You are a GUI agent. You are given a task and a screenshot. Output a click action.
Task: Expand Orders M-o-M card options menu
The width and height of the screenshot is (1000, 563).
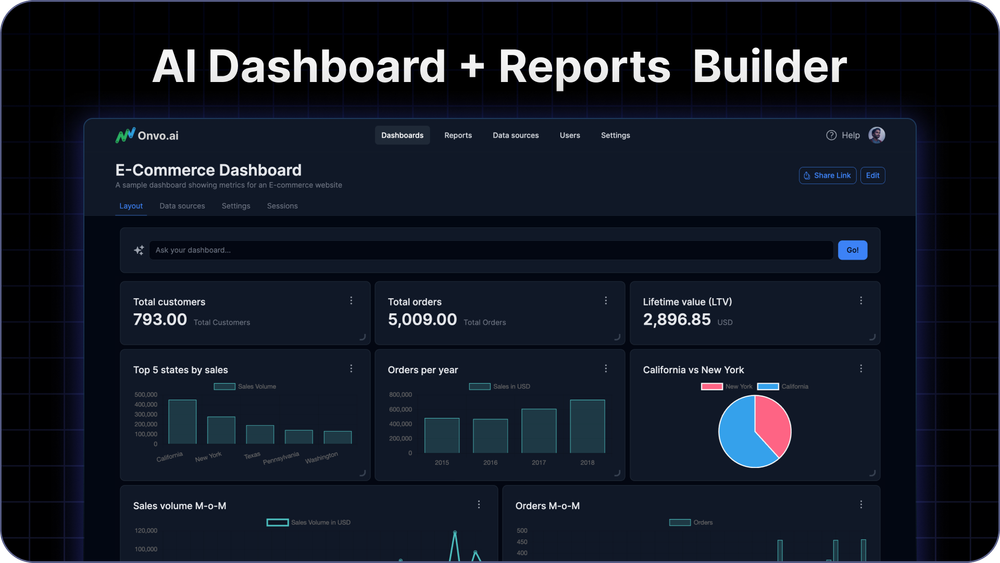click(861, 505)
